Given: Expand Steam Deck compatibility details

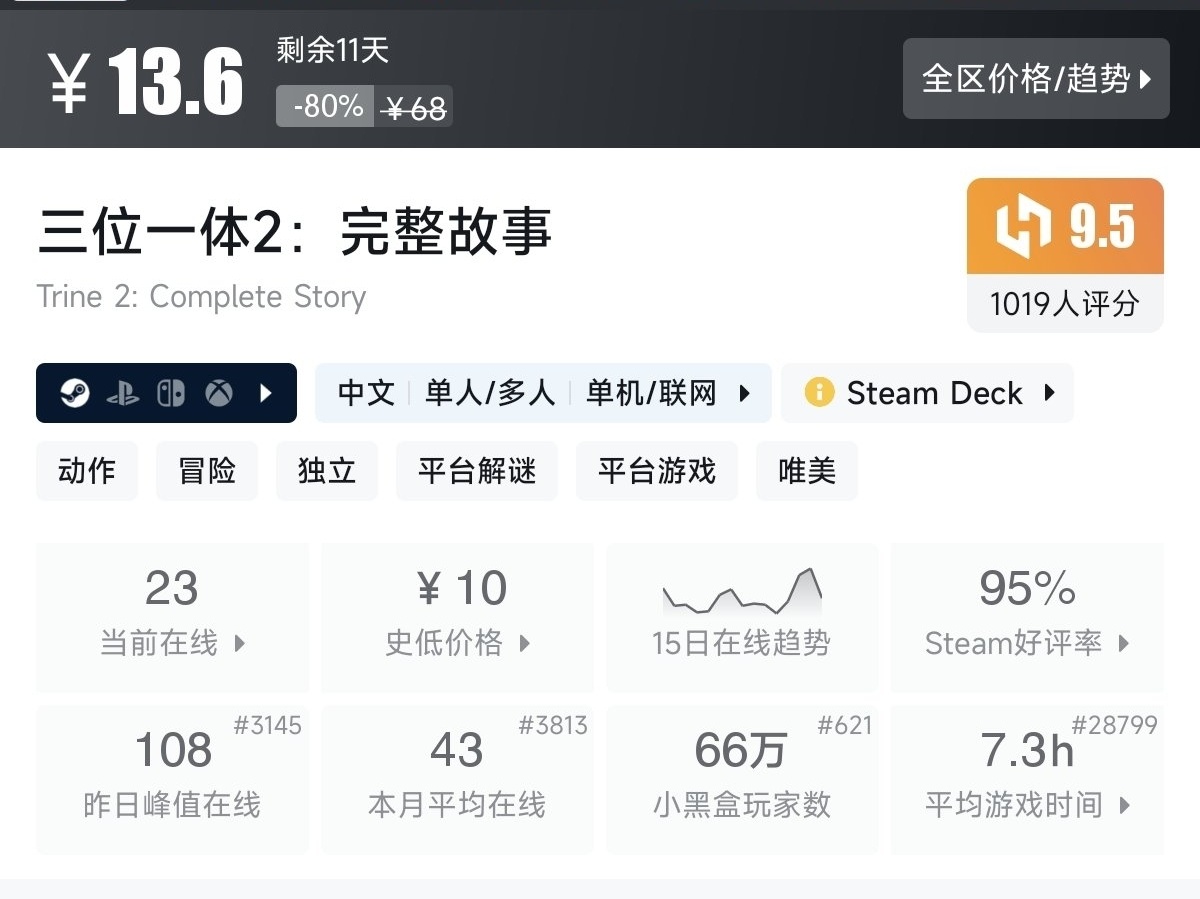Looking at the screenshot, I should (1049, 393).
